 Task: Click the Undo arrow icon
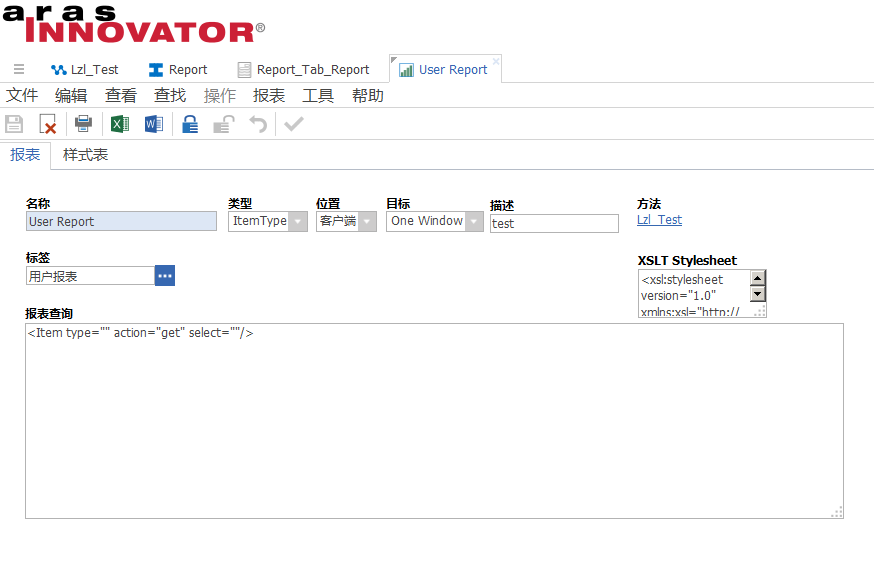coord(258,124)
